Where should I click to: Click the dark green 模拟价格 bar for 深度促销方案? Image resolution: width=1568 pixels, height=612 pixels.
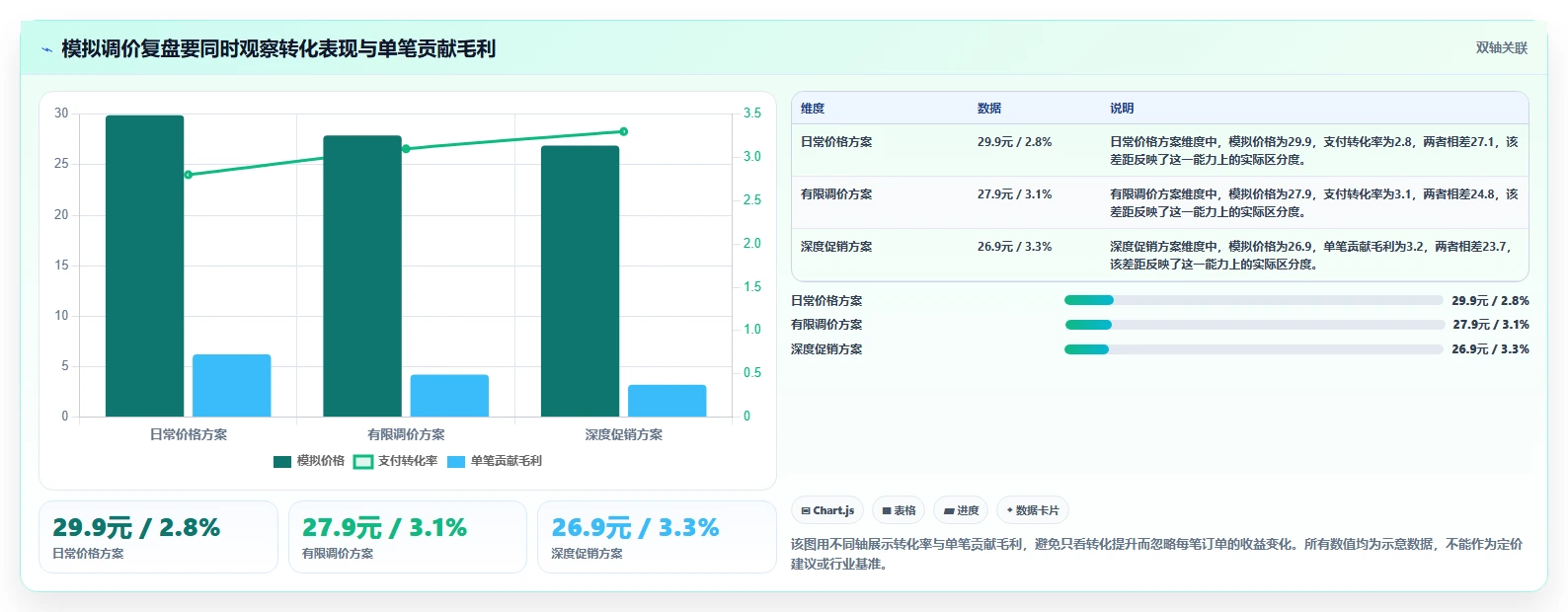pyautogui.click(x=580, y=281)
